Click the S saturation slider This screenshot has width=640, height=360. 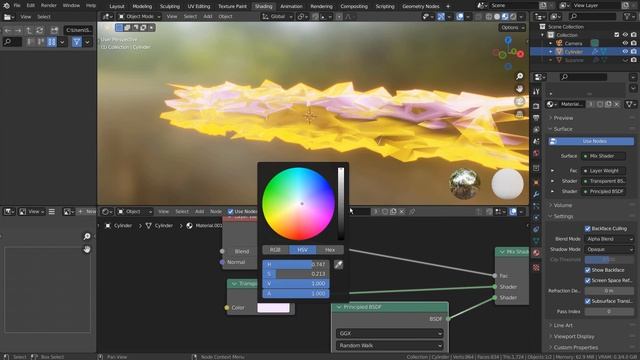coord(296,274)
